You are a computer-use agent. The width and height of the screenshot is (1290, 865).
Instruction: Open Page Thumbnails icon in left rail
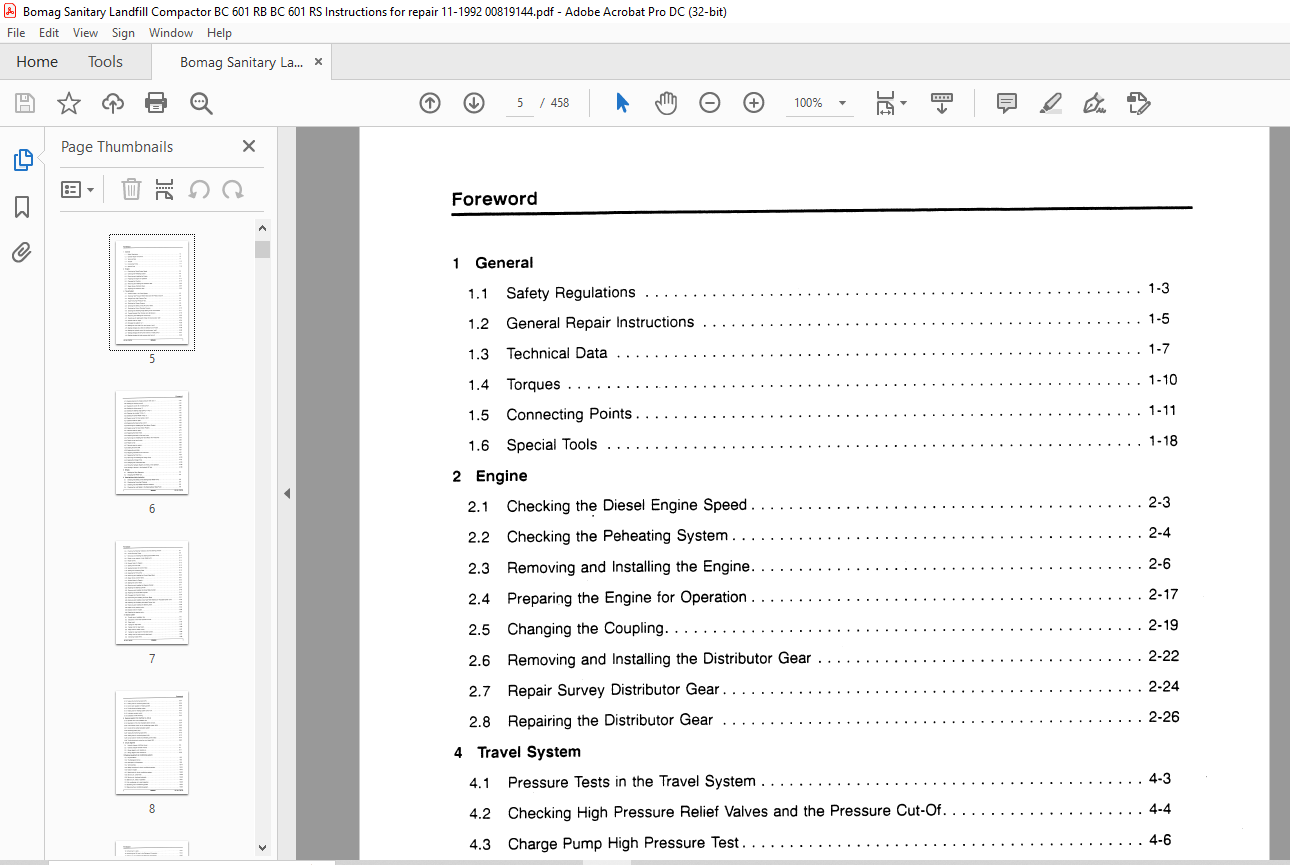tap(22, 160)
